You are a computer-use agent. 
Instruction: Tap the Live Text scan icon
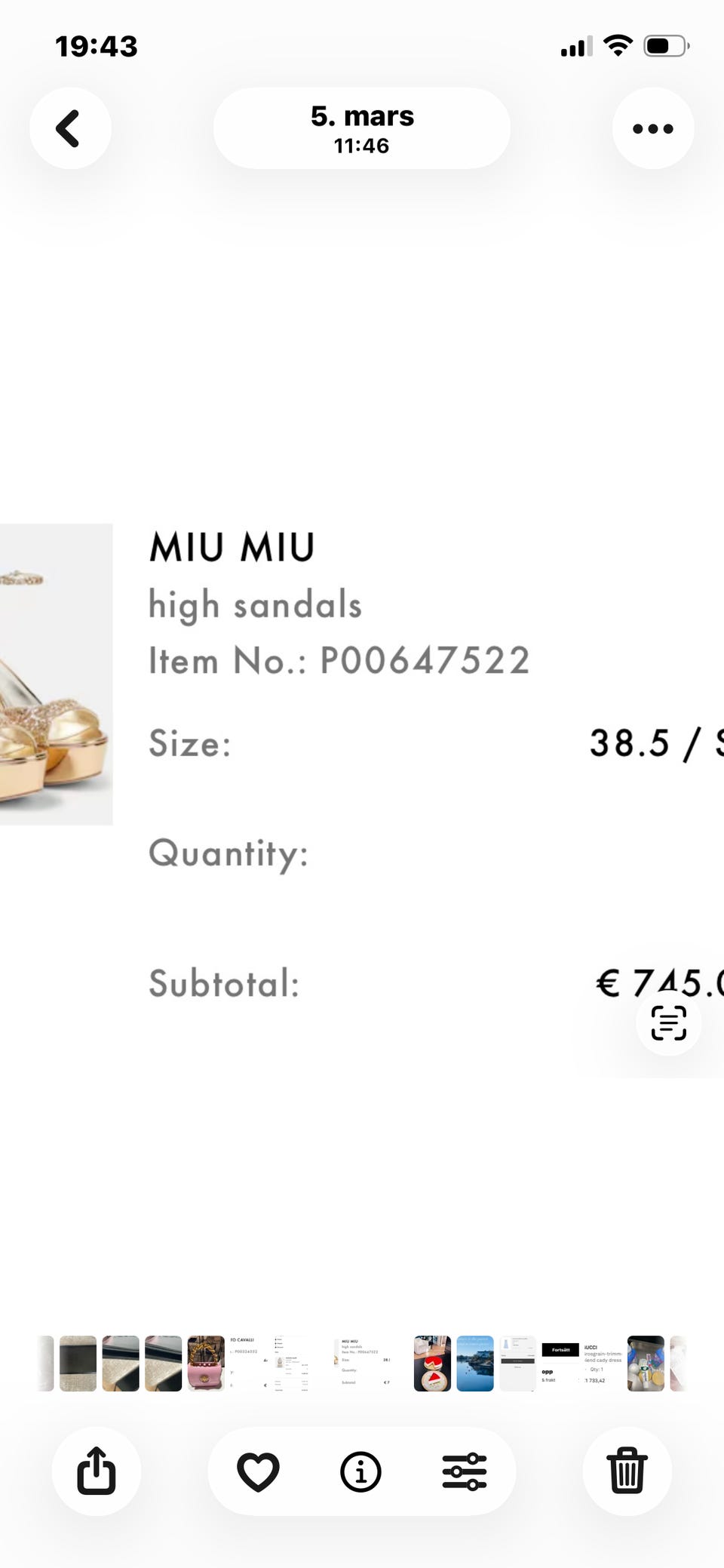[x=668, y=1022]
